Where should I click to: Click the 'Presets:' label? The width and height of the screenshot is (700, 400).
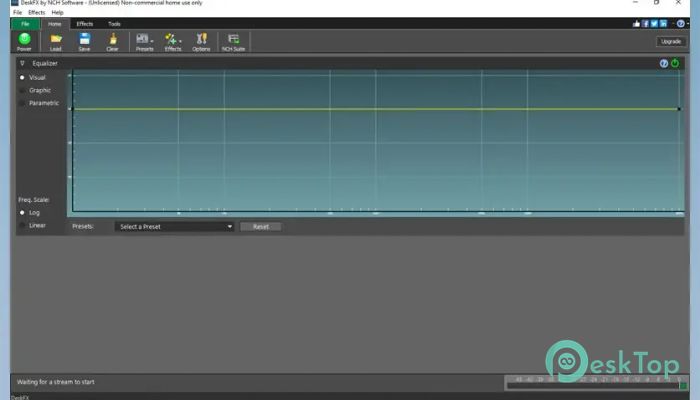(x=83, y=226)
